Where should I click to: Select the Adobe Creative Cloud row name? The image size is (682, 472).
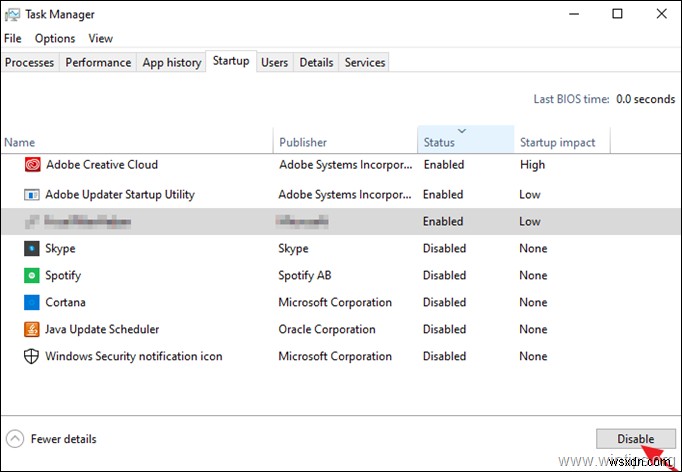tap(102, 165)
